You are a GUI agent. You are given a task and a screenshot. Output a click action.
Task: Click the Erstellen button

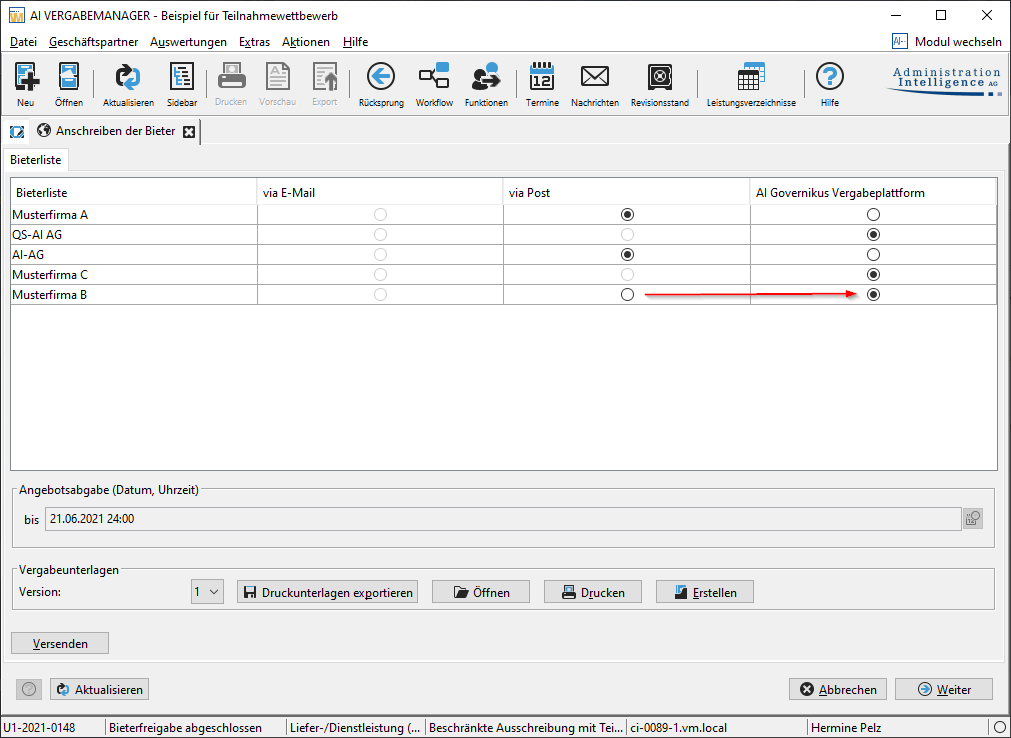point(705,592)
